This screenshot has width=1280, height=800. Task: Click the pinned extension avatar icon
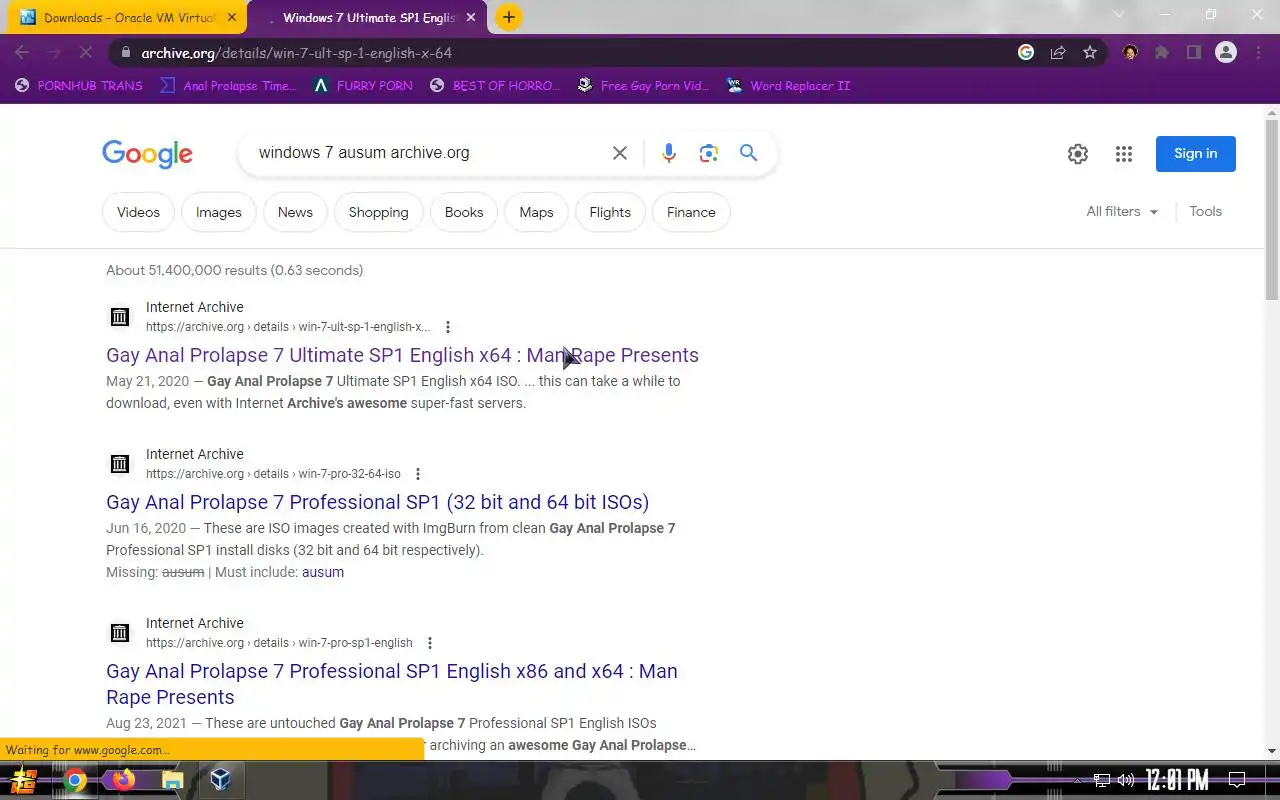pos(1130,52)
